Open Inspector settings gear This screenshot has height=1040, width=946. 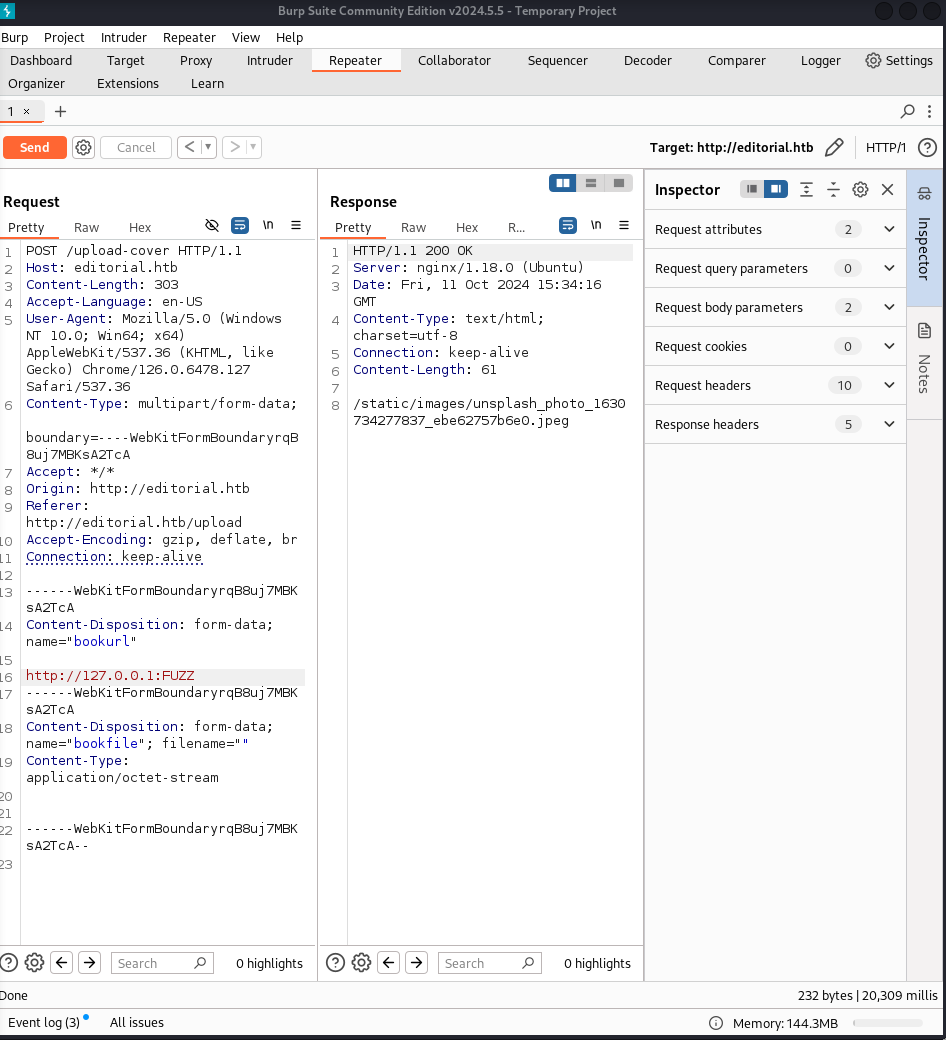point(860,190)
